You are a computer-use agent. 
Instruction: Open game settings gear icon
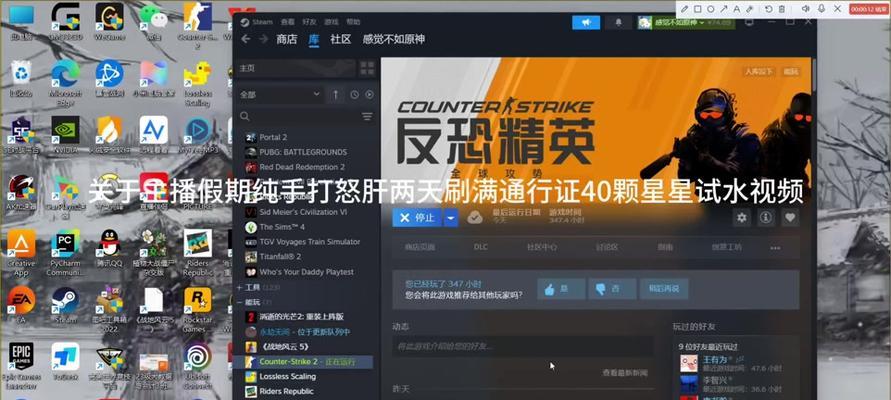741,217
